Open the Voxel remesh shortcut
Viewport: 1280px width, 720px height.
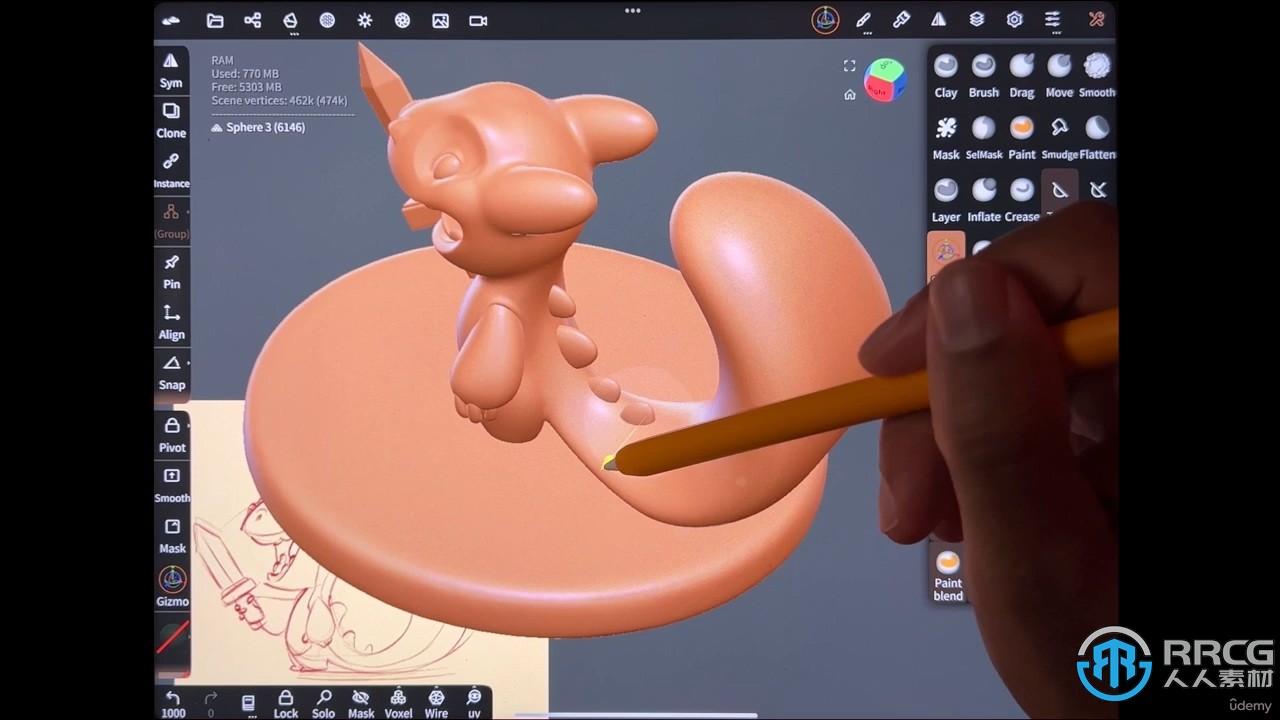click(x=398, y=703)
